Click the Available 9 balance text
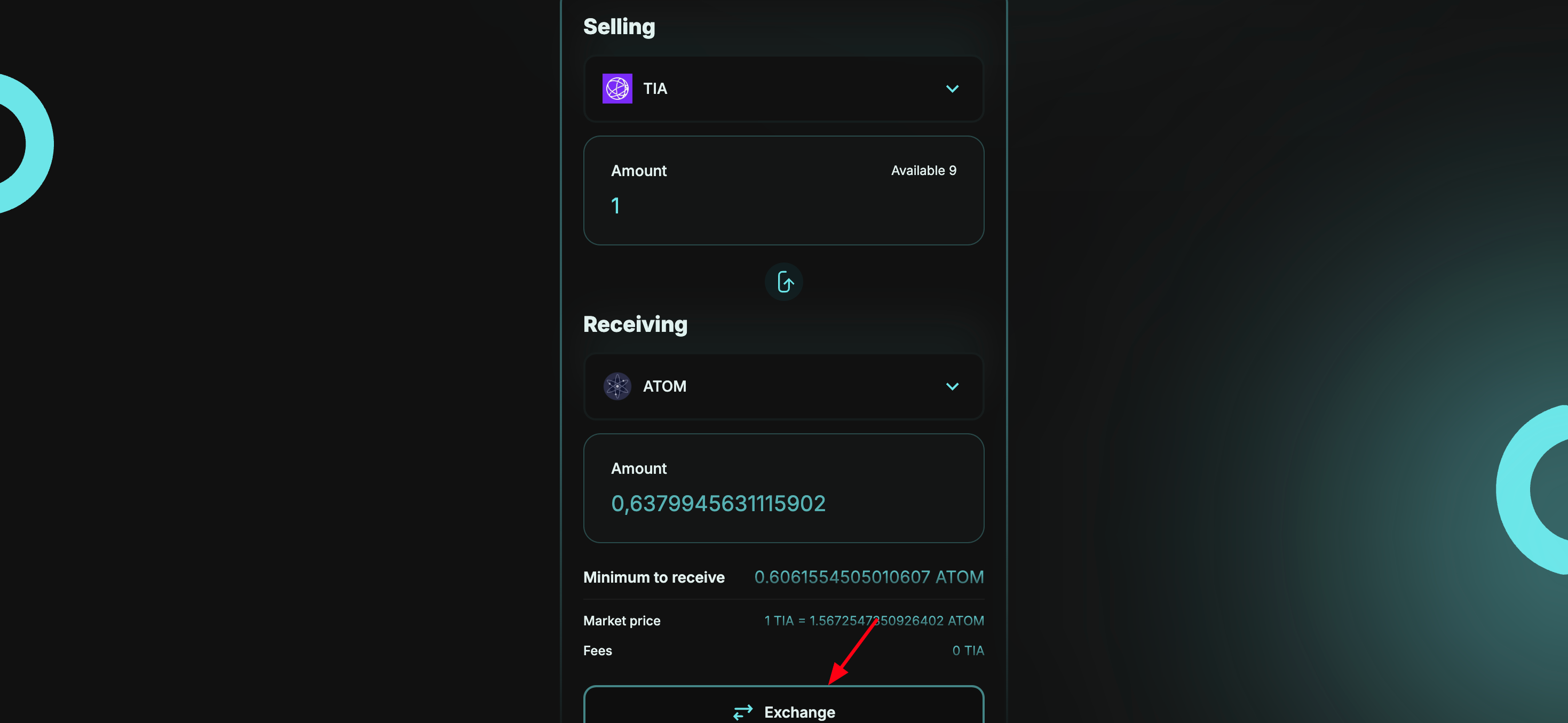1568x723 pixels. [x=923, y=170]
